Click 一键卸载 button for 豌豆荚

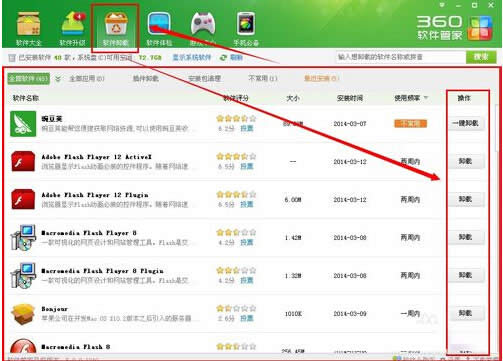pos(465,123)
